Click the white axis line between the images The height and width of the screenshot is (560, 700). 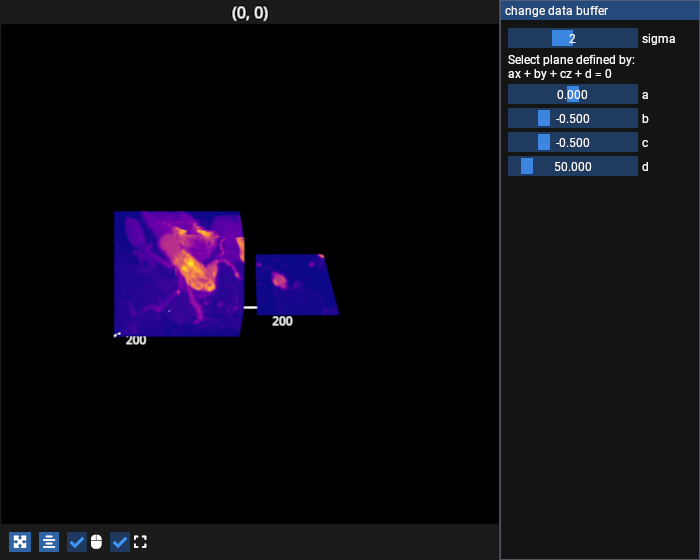coord(250,307)
